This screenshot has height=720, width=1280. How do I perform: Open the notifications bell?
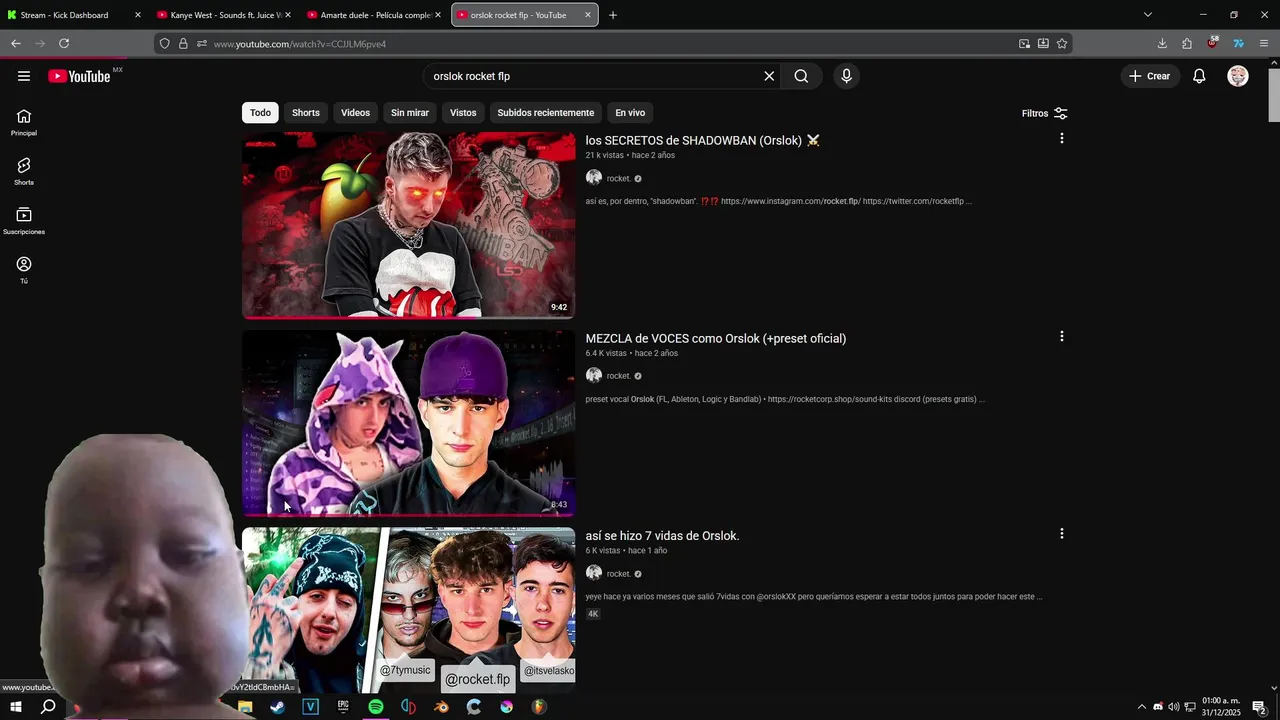1199,76
